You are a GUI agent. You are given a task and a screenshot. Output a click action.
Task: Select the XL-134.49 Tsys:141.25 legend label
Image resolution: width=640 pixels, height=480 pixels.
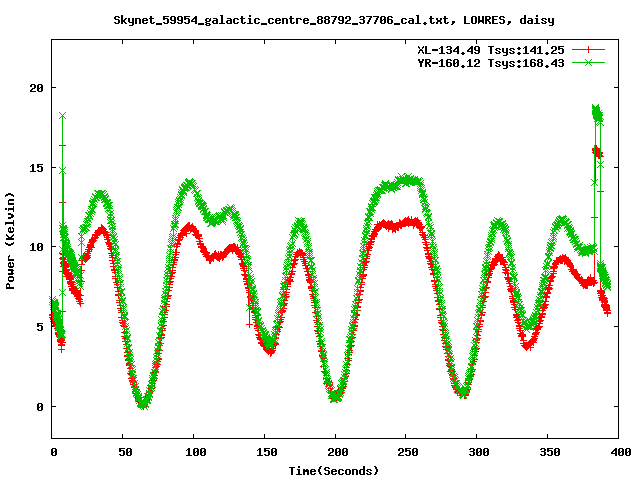point(491,50)
